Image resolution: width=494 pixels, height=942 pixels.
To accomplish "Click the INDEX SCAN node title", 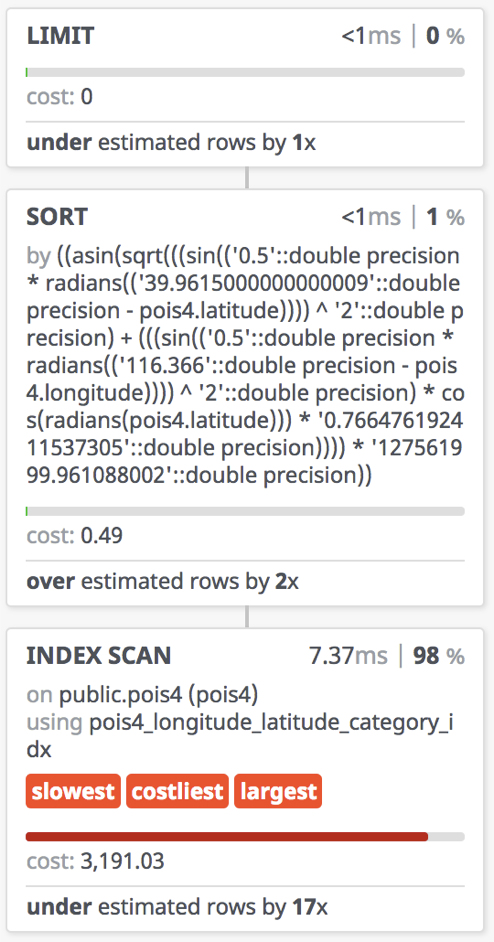I will pos(99,656).
